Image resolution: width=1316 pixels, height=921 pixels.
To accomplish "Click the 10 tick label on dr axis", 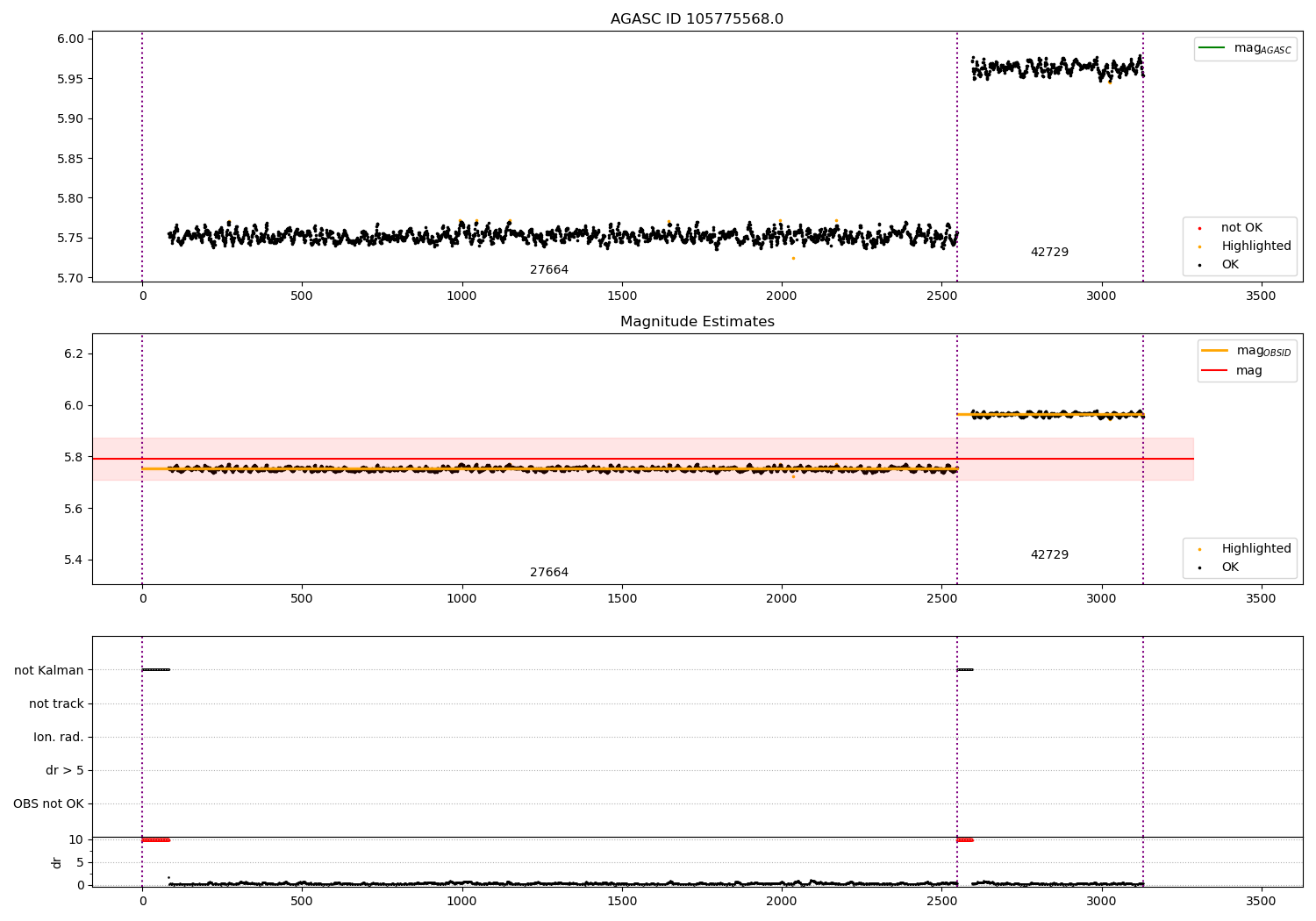I will click(76, 839).
